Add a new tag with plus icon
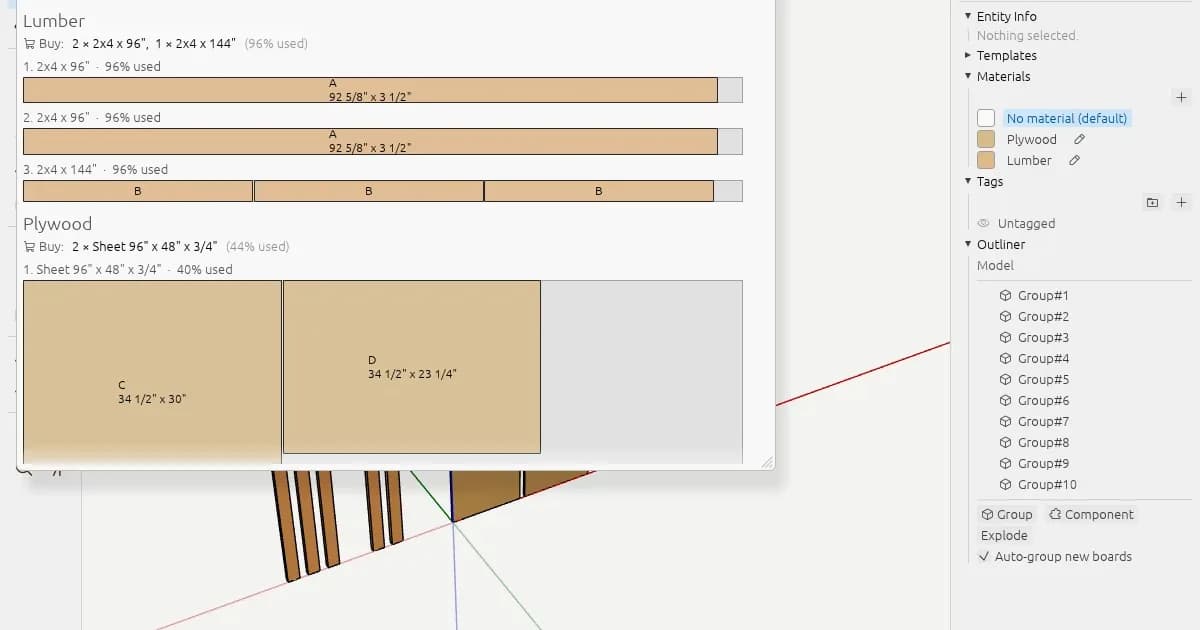The height and width of the screenshot is (630, 1200). tap(1181, 202)
